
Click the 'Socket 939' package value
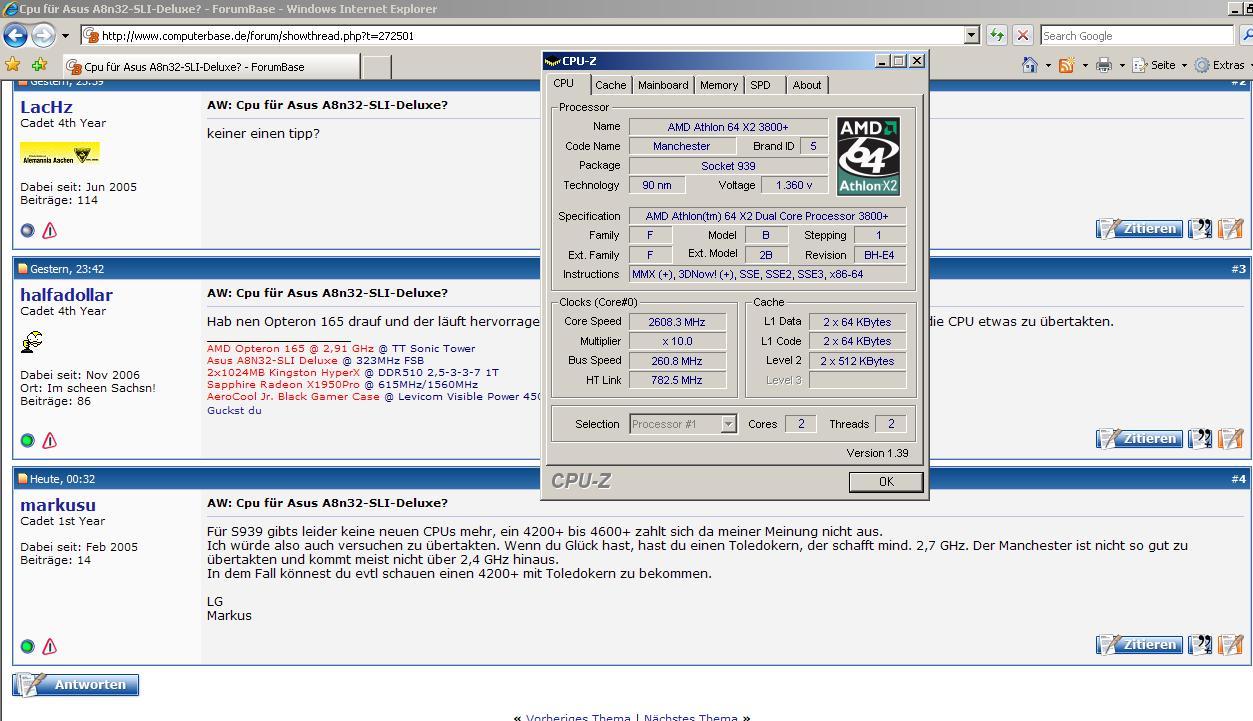click(x=728, y=166)
